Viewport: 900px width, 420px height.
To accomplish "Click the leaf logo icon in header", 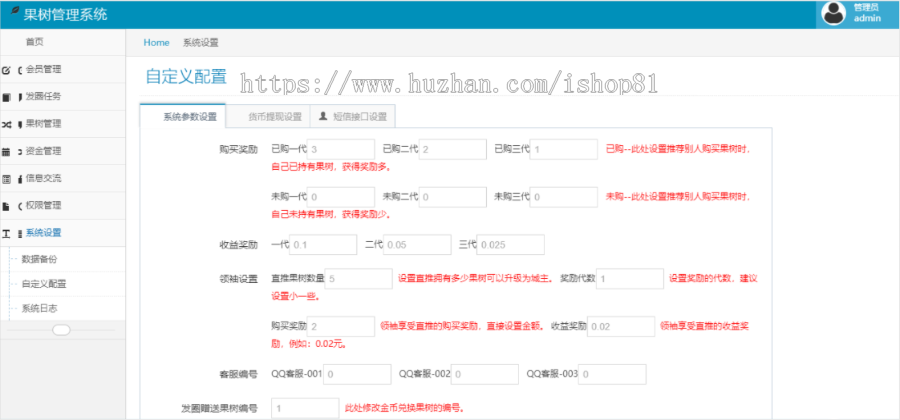I will (15, 10).
